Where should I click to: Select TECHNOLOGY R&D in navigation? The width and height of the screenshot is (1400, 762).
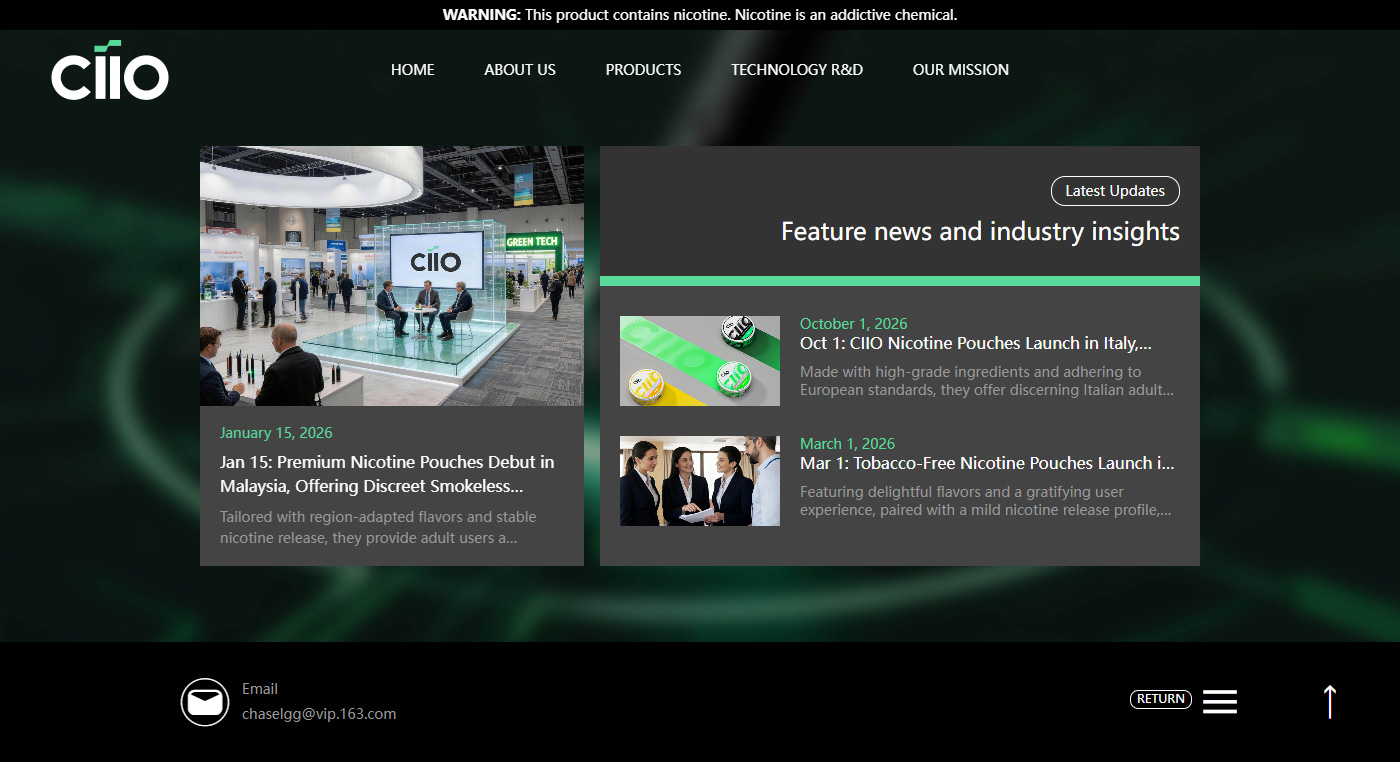click(796, 70)
